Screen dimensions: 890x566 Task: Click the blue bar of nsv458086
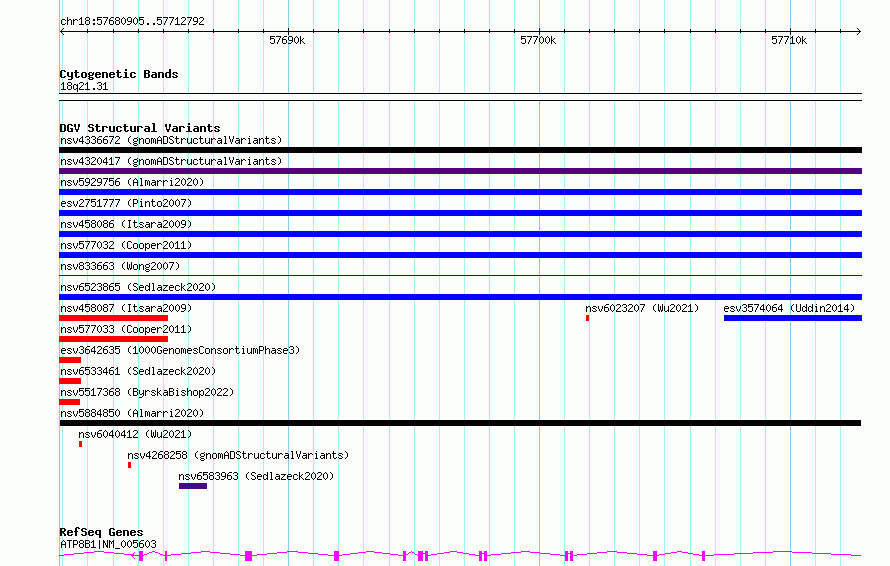460,234
